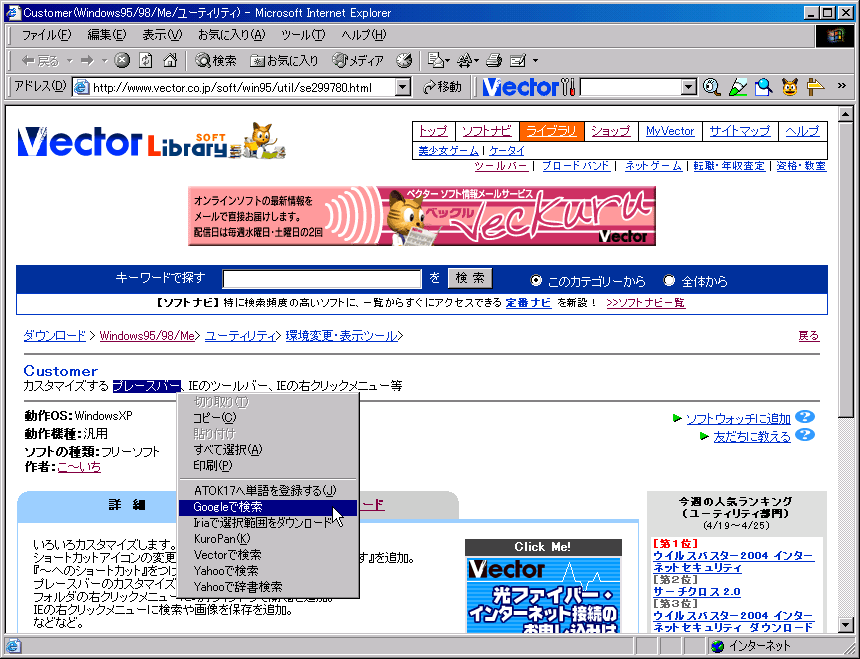Follow the 友だちに教える link

pyautogui.click(x=752, y=437)
